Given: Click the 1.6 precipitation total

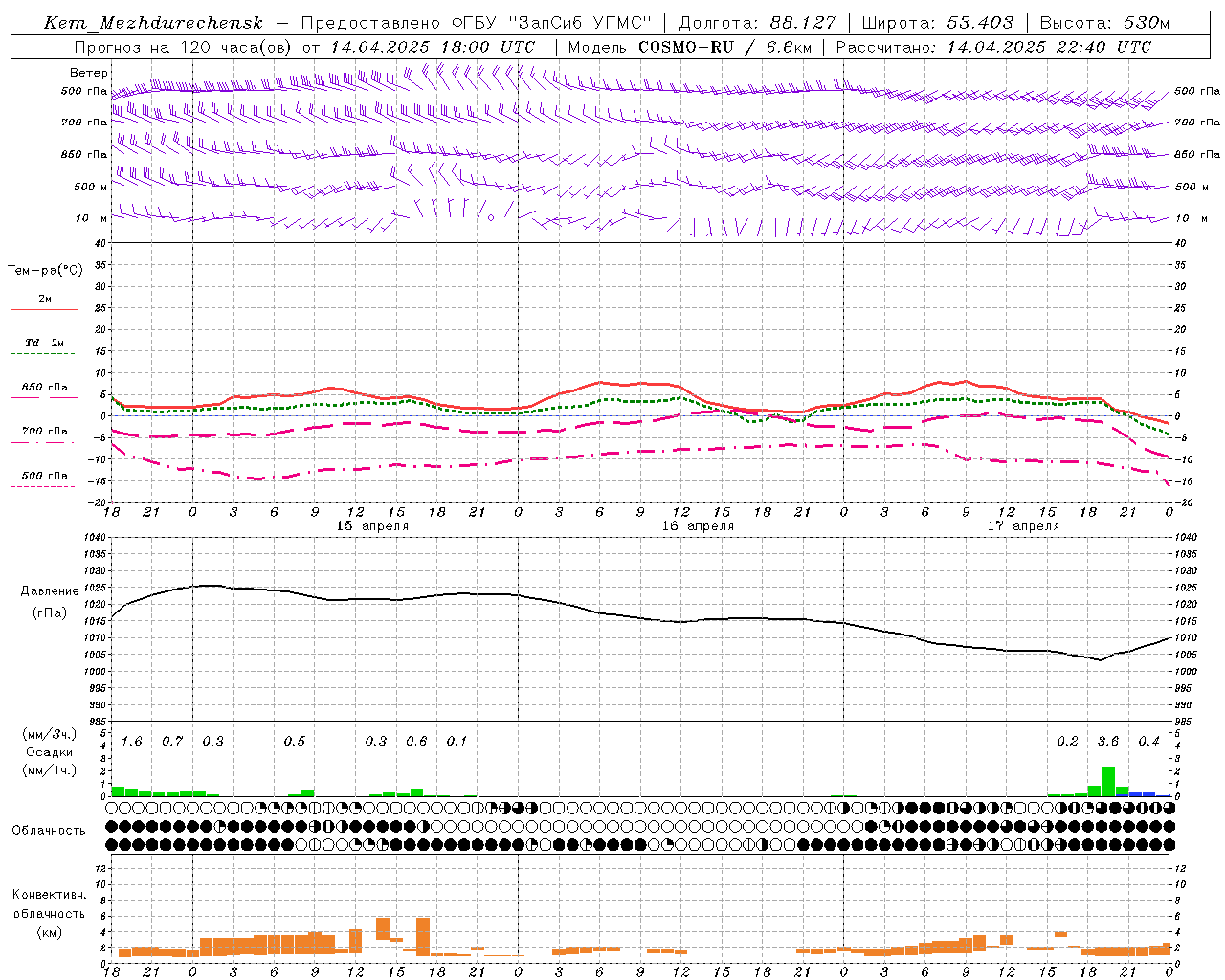Looking at the screenshot, I should [131, 742].
